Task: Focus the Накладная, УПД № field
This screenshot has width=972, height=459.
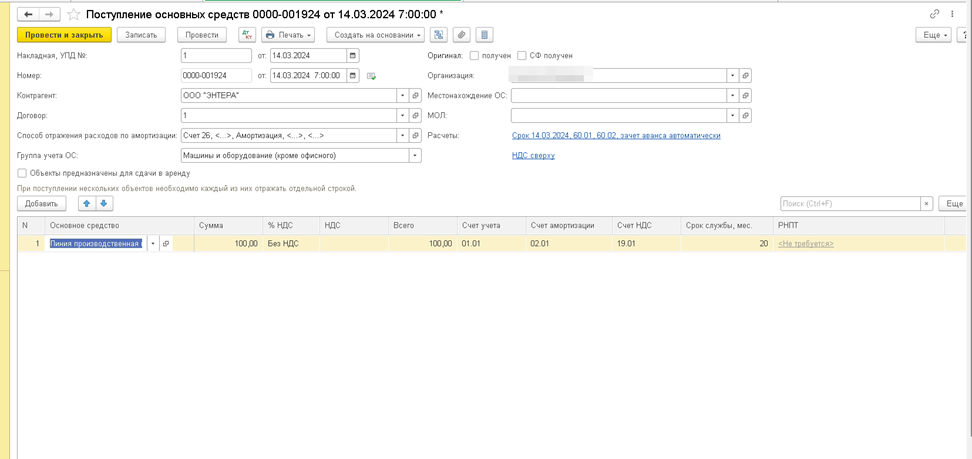Action: tap(216, 55)
